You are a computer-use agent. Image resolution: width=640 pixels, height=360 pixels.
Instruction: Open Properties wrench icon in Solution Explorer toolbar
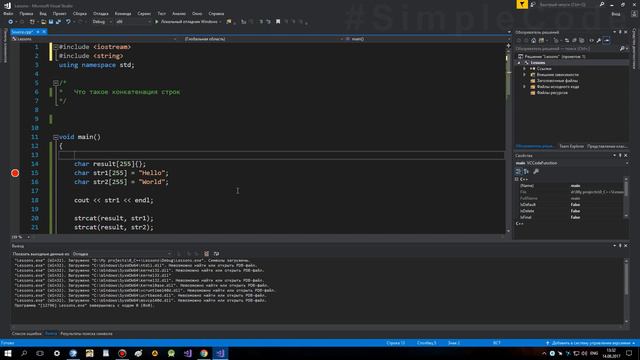pyautogui.click(x=599, y=40)
